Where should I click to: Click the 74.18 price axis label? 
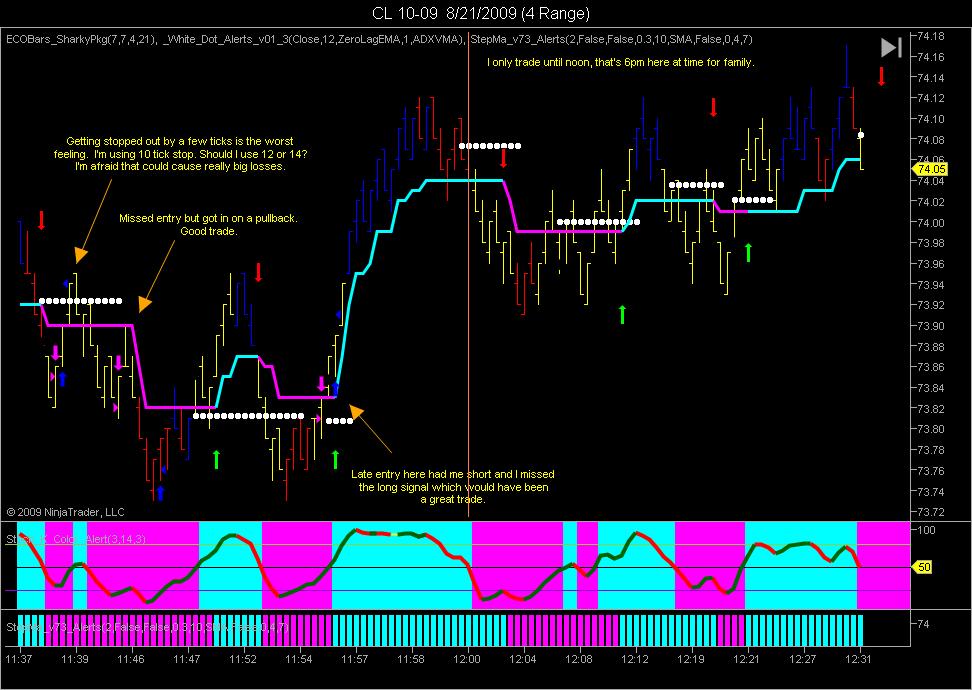(x=931, y=36)
